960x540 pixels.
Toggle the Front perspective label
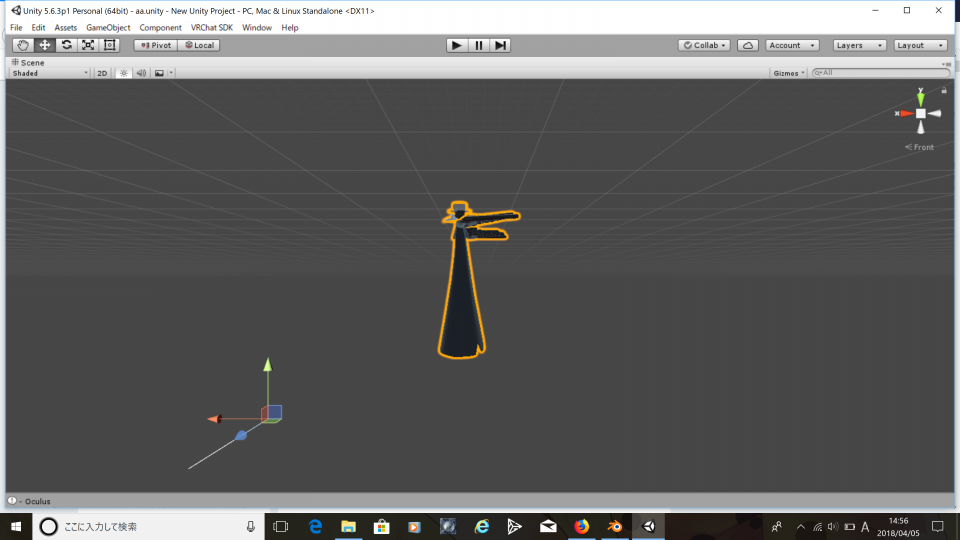[920, 147]
